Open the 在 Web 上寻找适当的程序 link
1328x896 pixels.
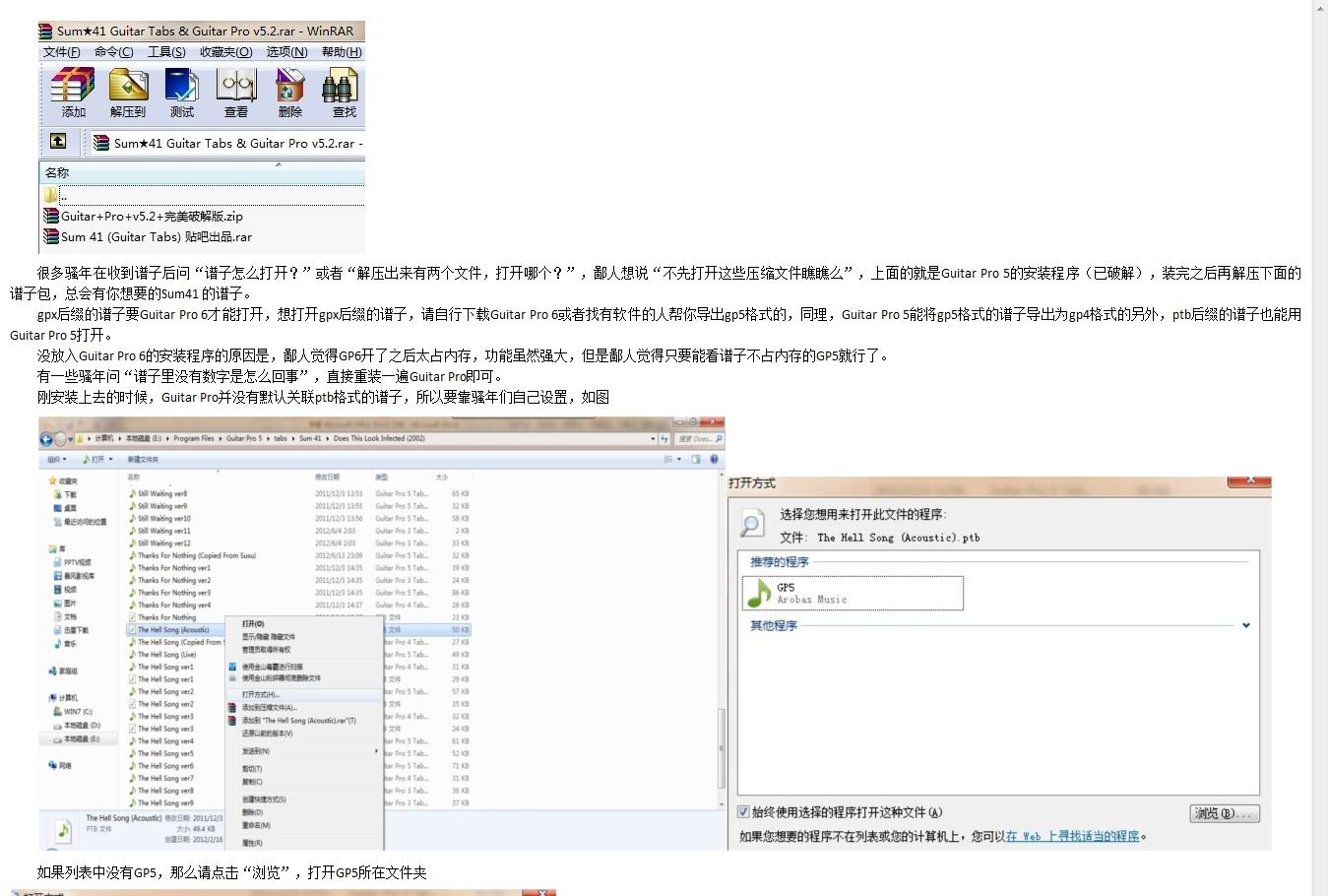[x=1072, y=836]
